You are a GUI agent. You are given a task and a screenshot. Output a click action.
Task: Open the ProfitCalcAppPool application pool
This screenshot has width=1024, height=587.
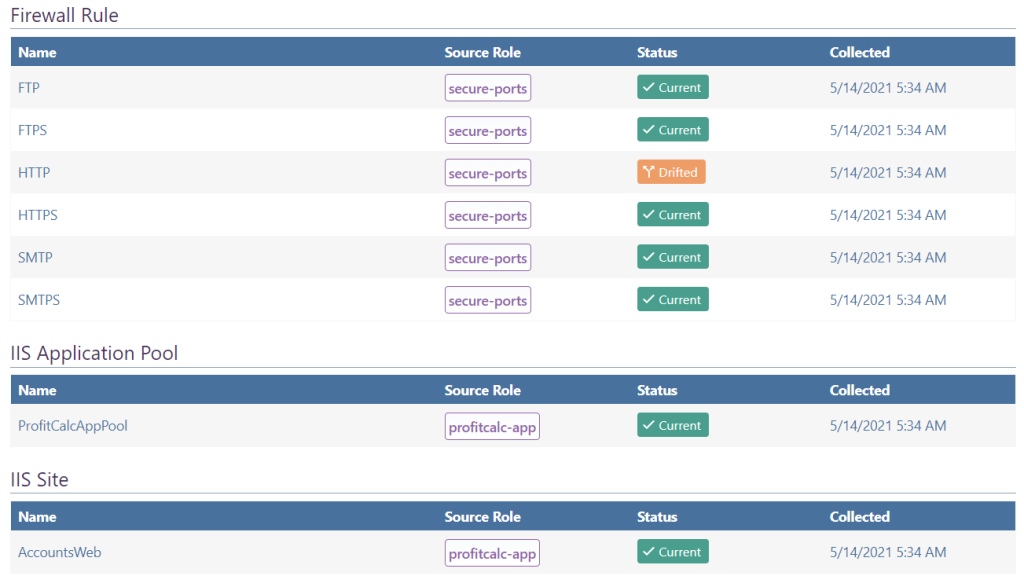pyautogui.click(x=73, y=426)
